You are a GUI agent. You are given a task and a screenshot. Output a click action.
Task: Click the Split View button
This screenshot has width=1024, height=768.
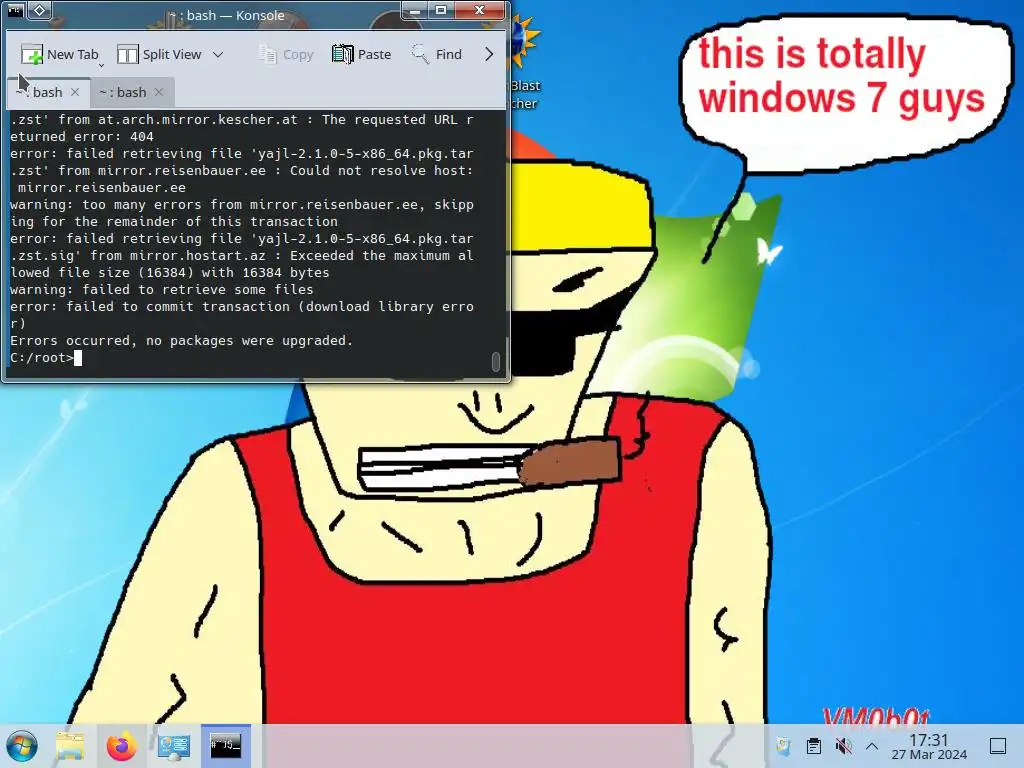tap(159, 55)
